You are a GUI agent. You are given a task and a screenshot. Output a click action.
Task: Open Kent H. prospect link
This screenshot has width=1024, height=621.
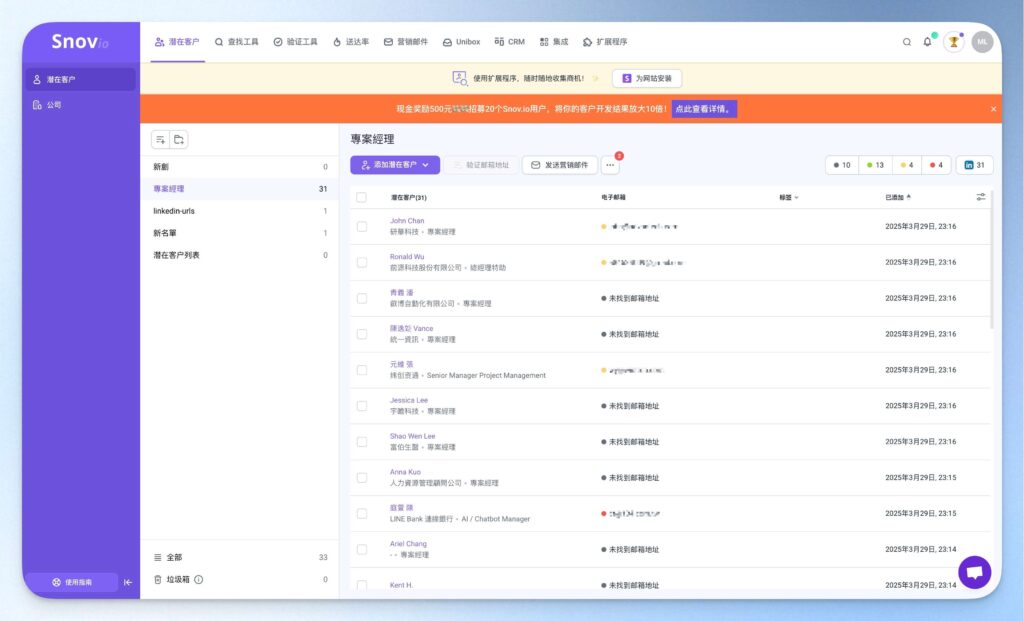[402, 585]
